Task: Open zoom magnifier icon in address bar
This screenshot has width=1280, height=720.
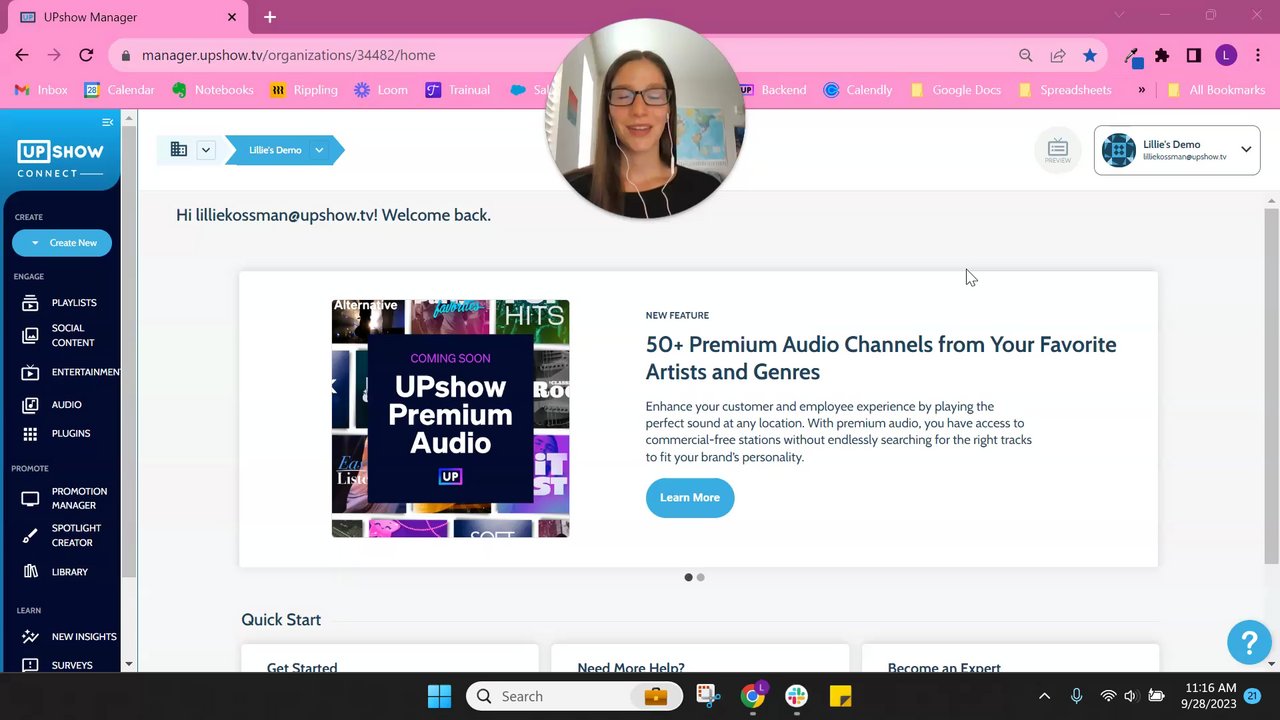Action: coord(1026,55)
